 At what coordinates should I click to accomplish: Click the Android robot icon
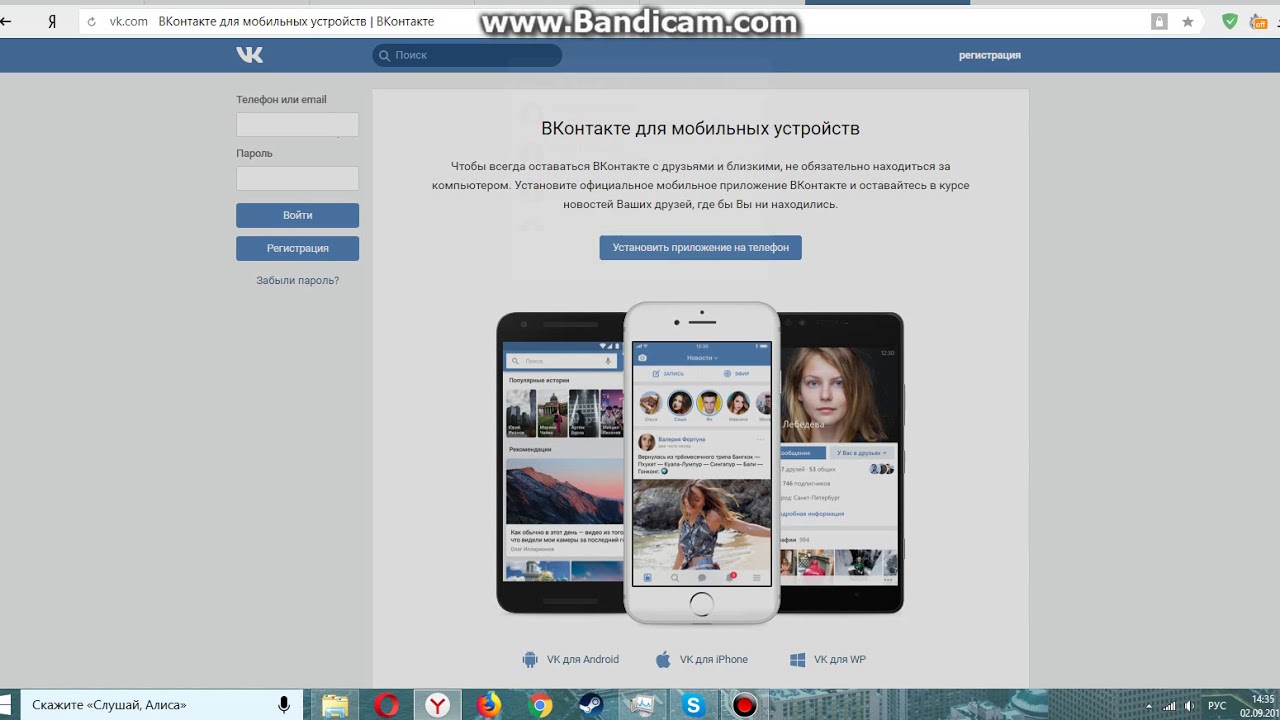530,660
